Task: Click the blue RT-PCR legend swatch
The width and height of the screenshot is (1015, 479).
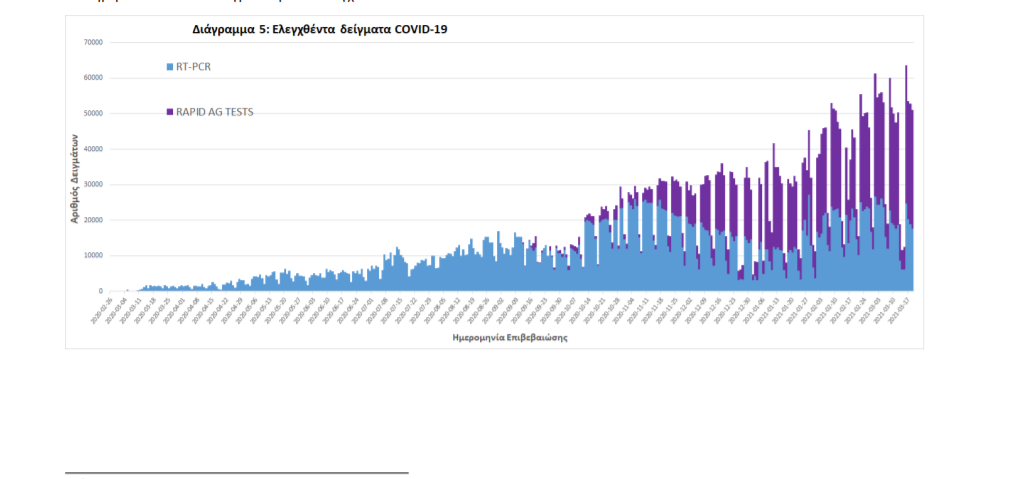Action: pyautogui.click(x=169, y=68)
